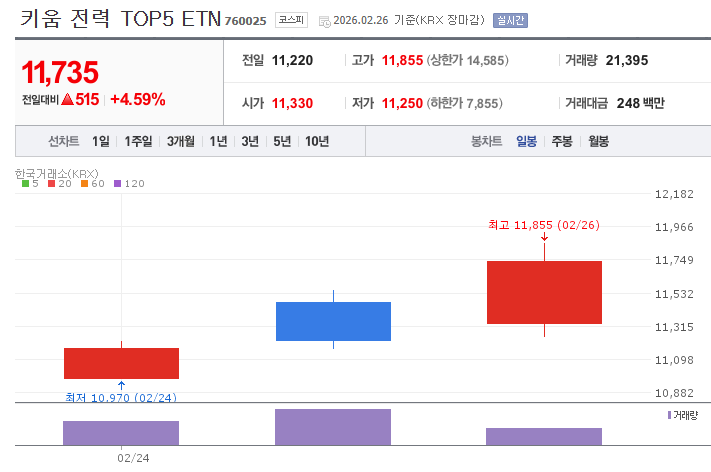Screen dimensions: 711x472
Task: Click the 실시간 realtime badge
Action: pos(510,20)
